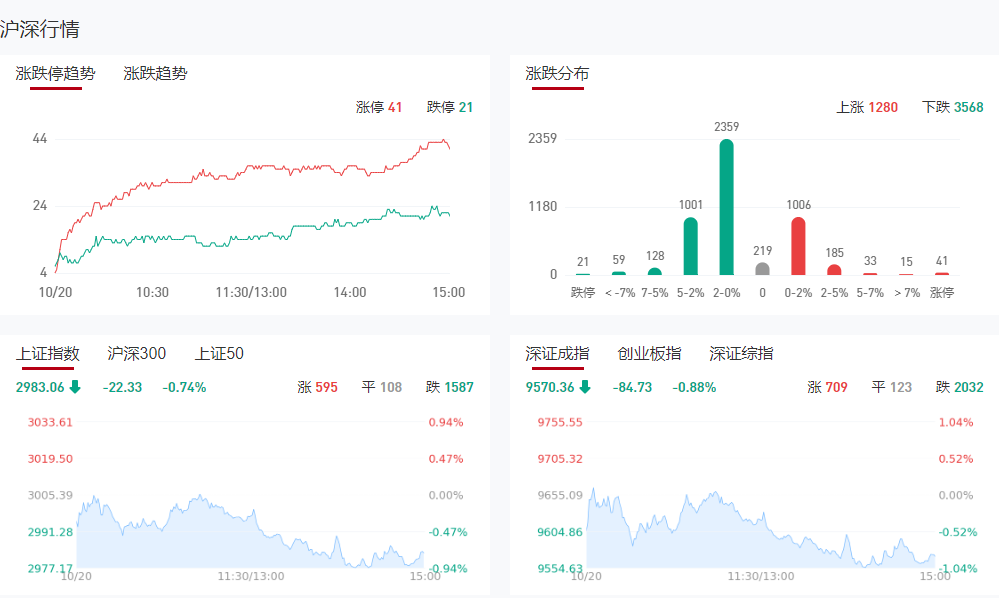
Task: Click green down arrow beside 2983.06
Action: point(75,387)
